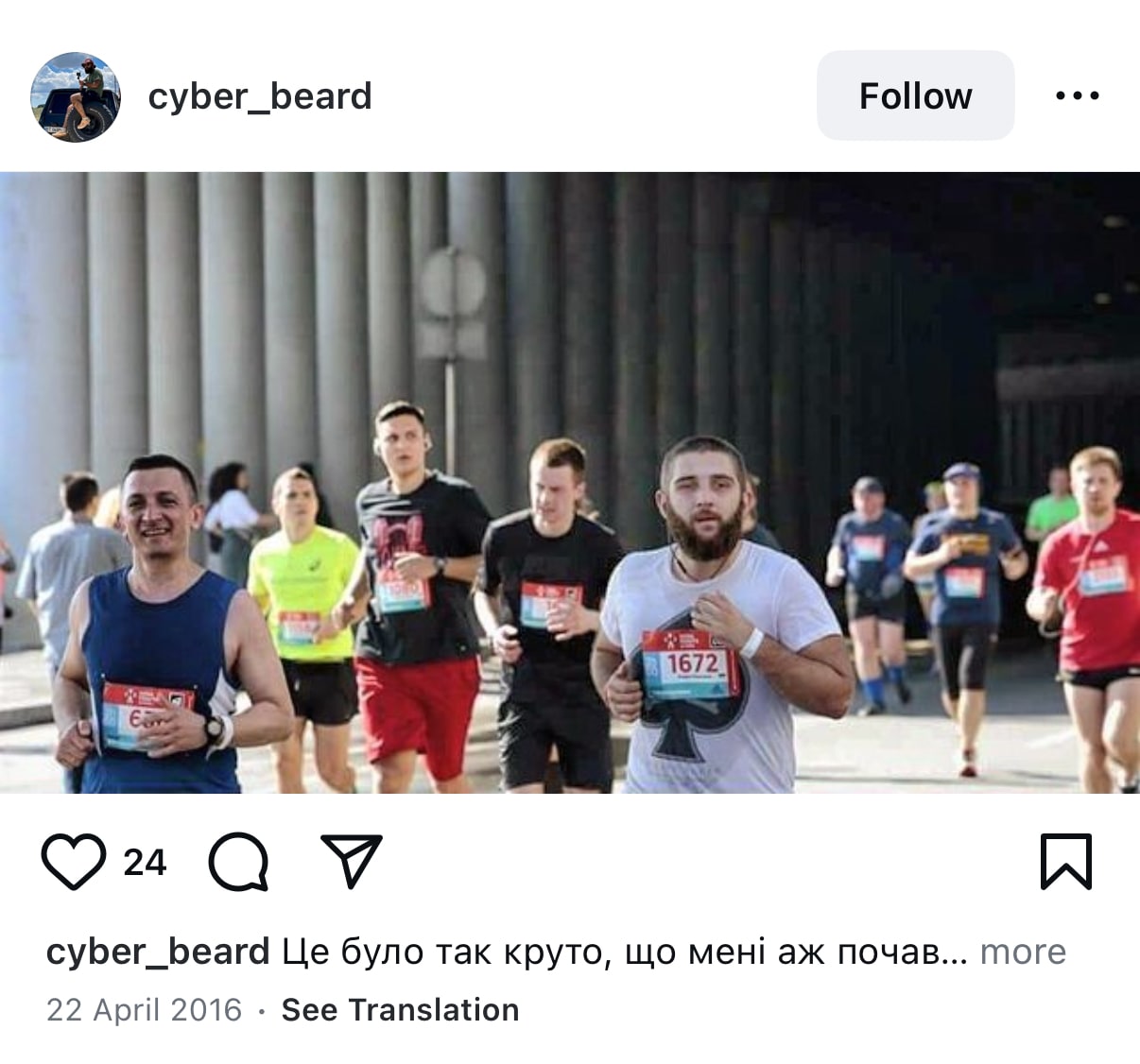Tap the Ukrainian caption text
Screen dimensions: 1140x1064
[x=626, y=952]
